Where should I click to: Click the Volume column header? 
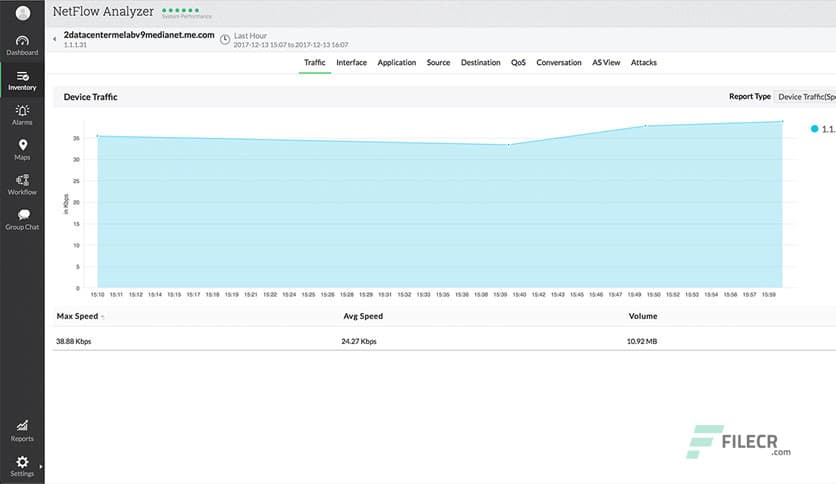click(643, 316)
